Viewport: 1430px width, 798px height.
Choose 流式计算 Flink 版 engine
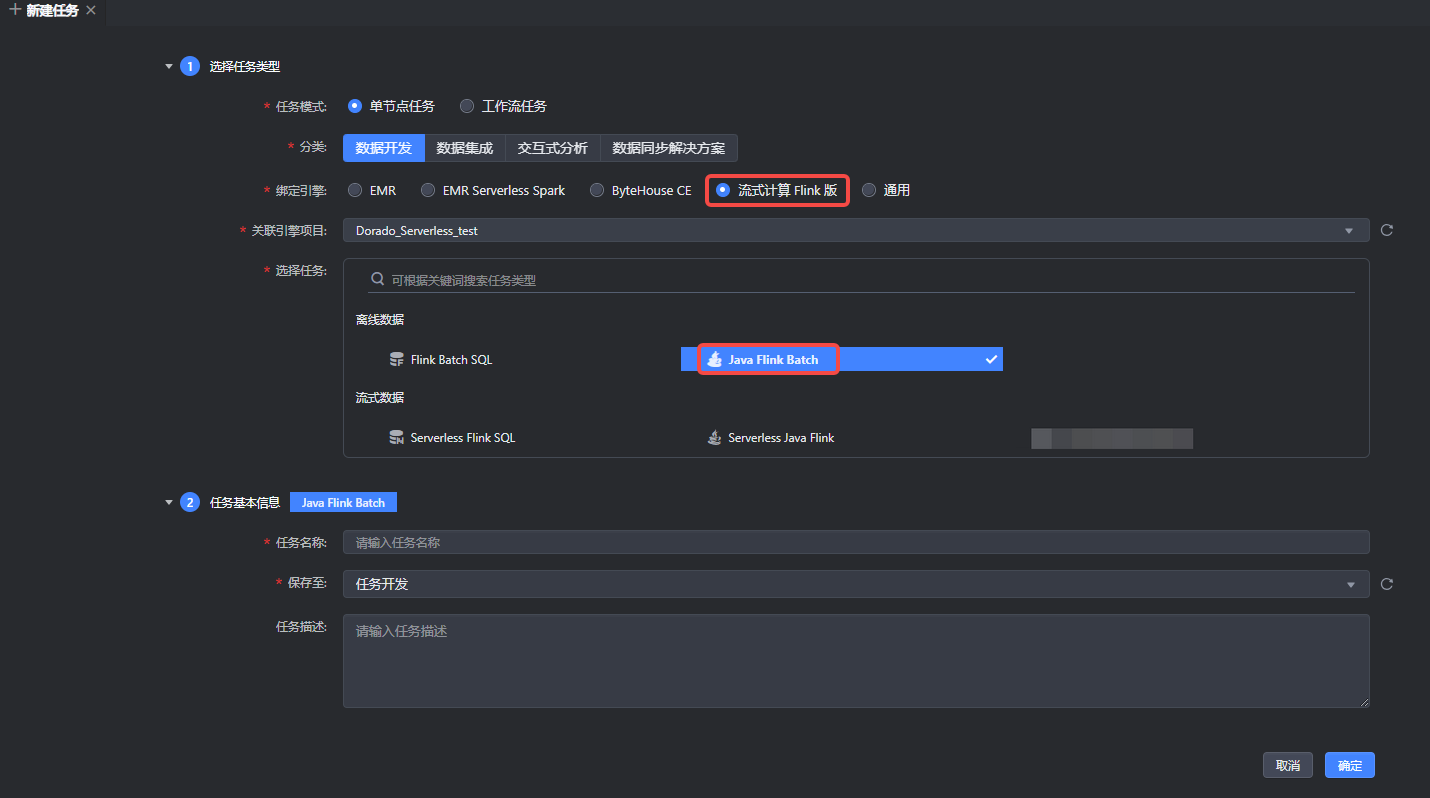pyautogui.click(x=723, y=190)
